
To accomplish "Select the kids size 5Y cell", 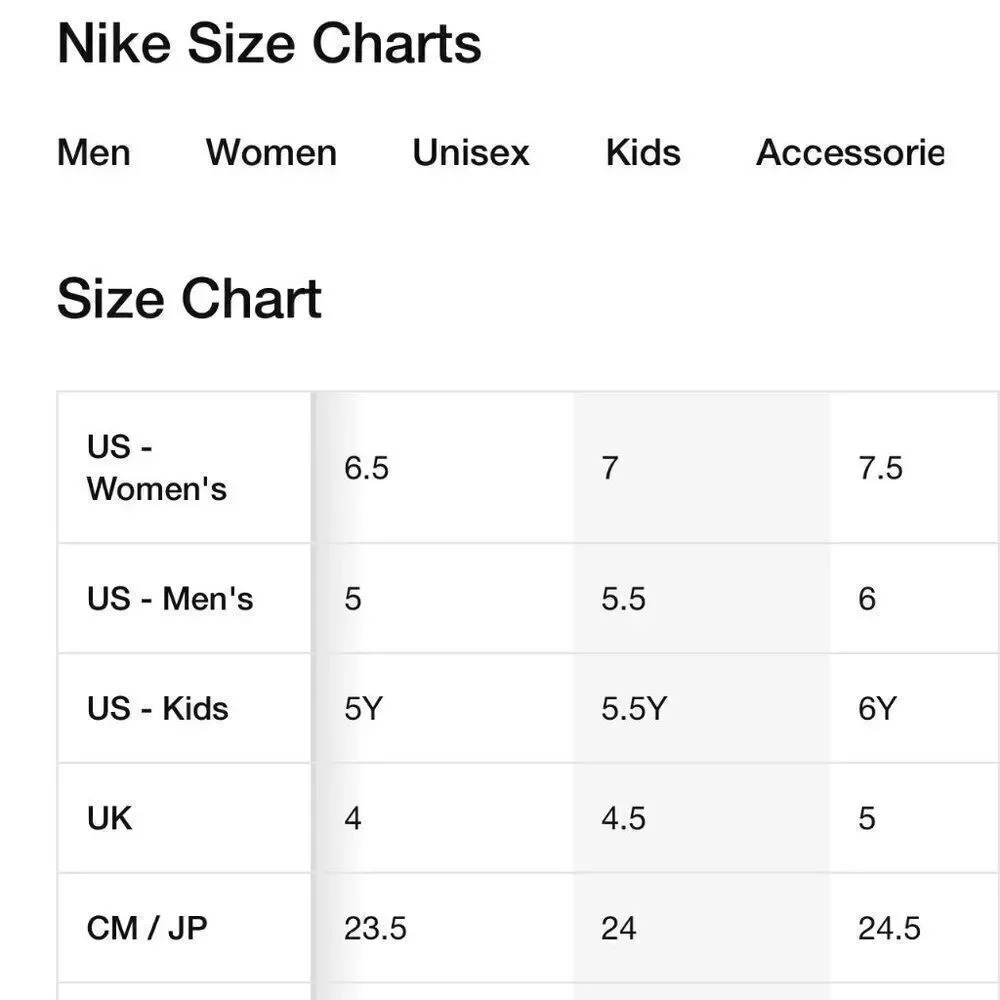I will point(445,708).
